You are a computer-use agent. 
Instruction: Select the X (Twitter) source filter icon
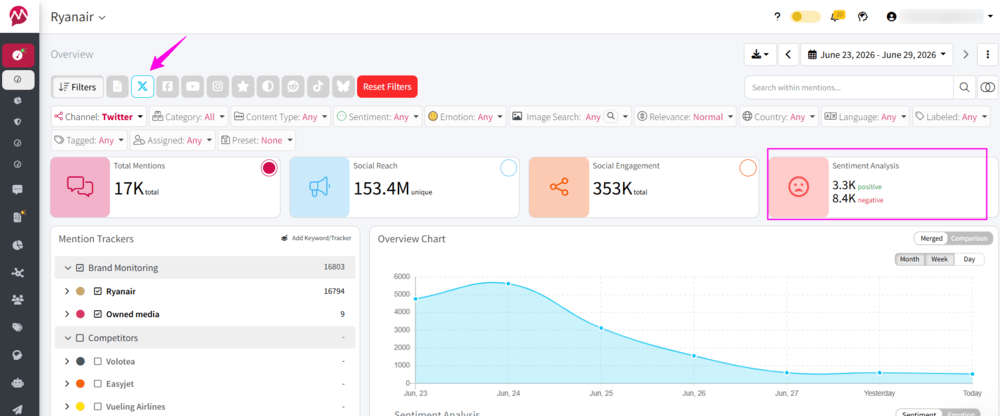pos(142,86)
